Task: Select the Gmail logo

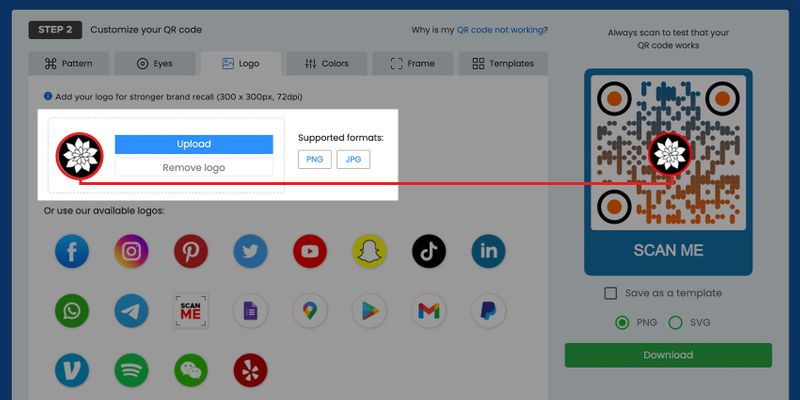Action: click(429, 311)
